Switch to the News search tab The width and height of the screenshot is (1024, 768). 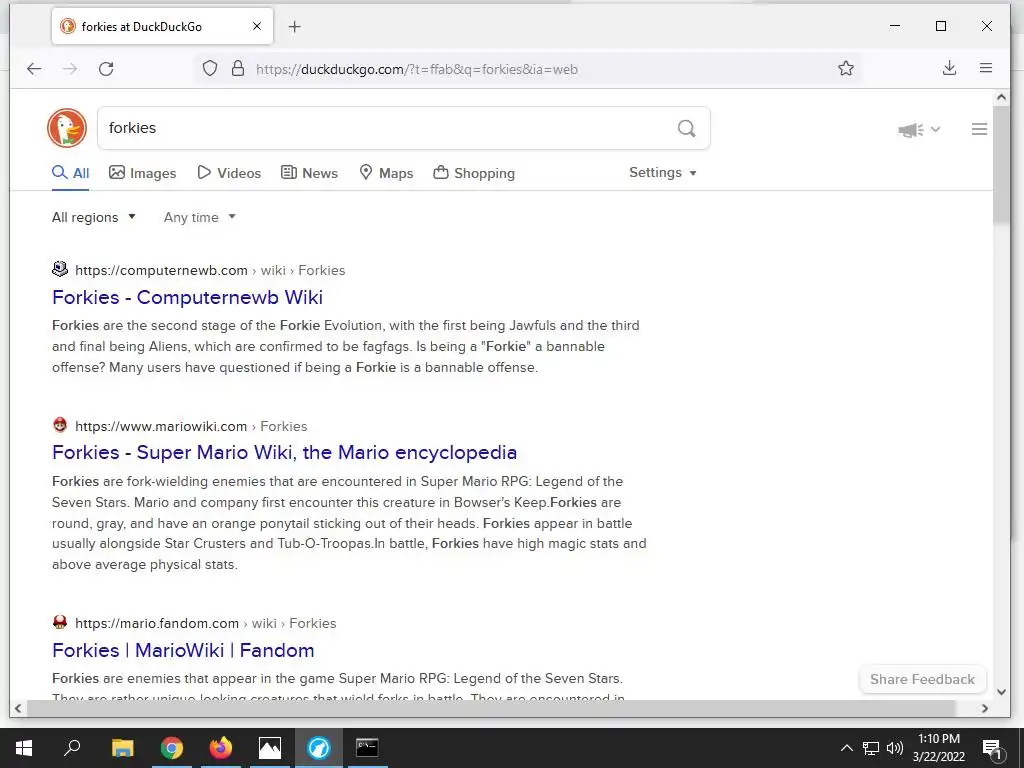(309, 173)
